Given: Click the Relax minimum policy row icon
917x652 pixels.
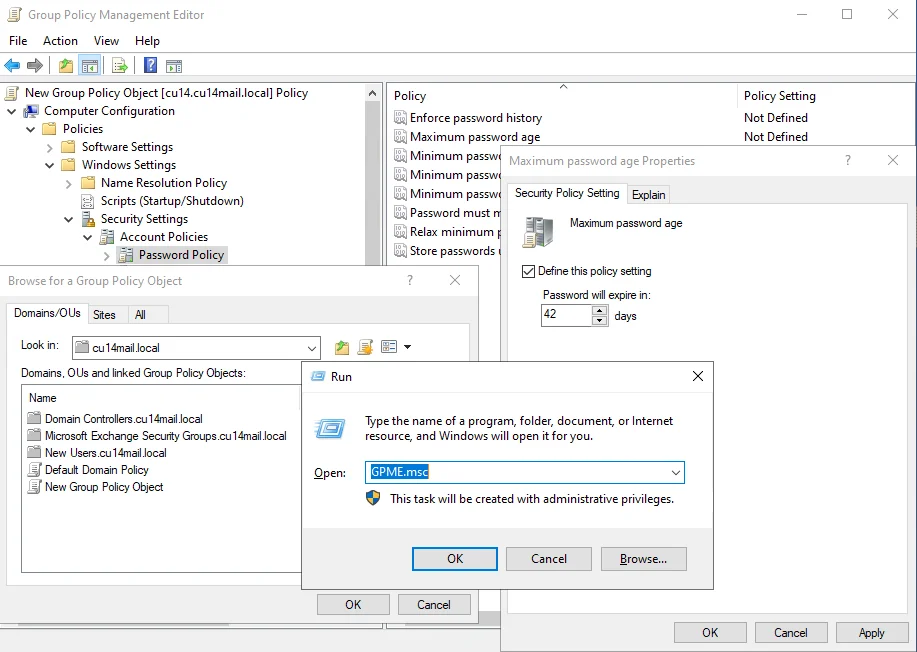Looking at the screenshot, I should (x=400, y=232).
